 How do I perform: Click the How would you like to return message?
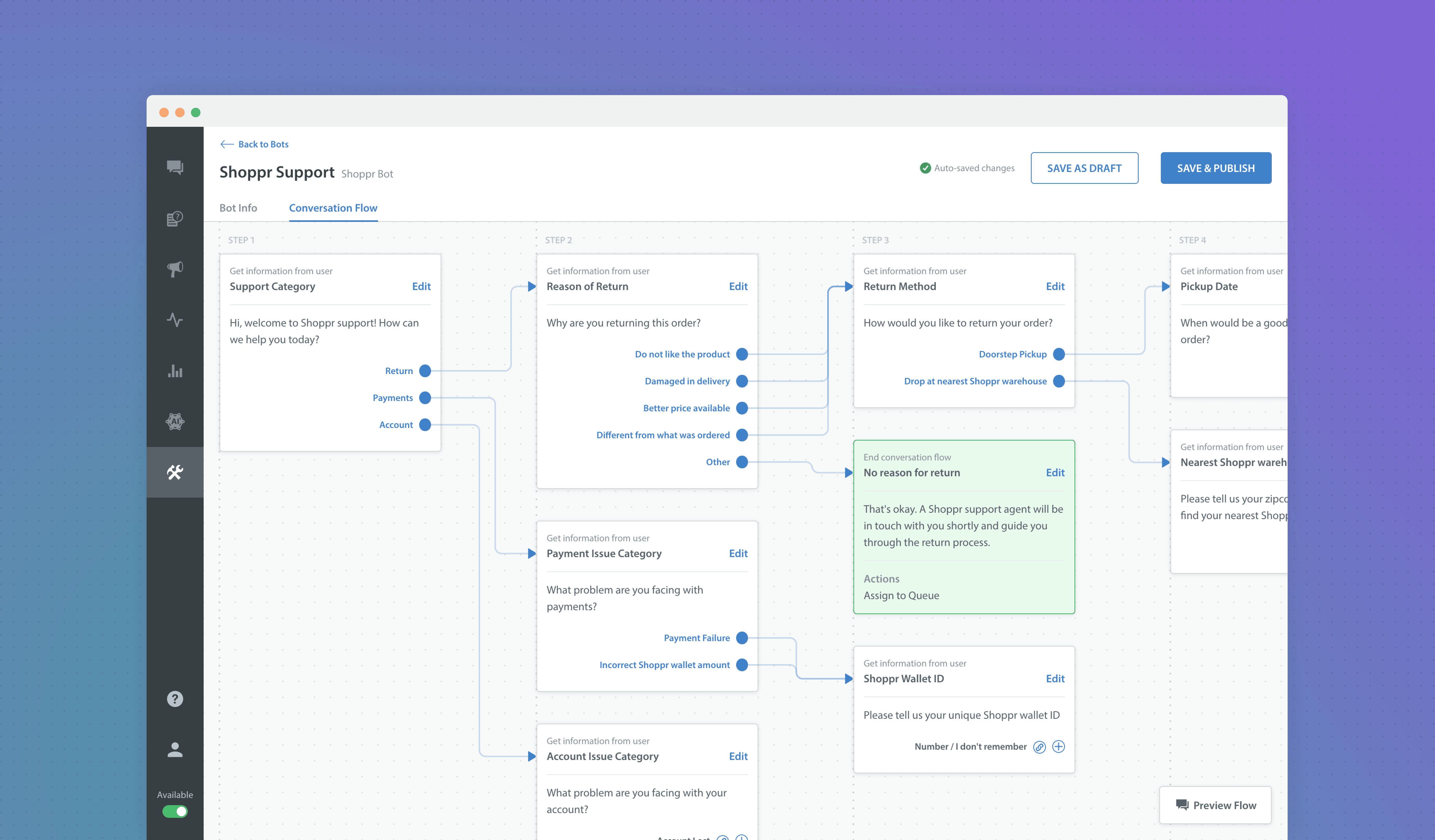tap(958, 323)
